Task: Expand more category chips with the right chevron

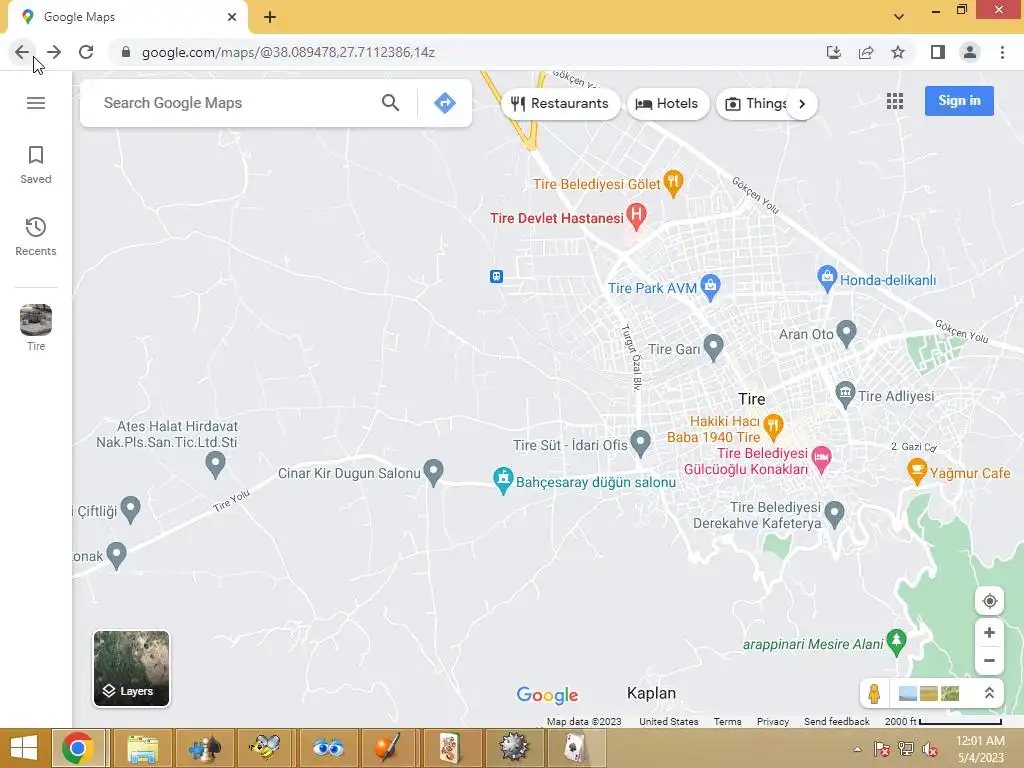Action: (x=802, y=104)
